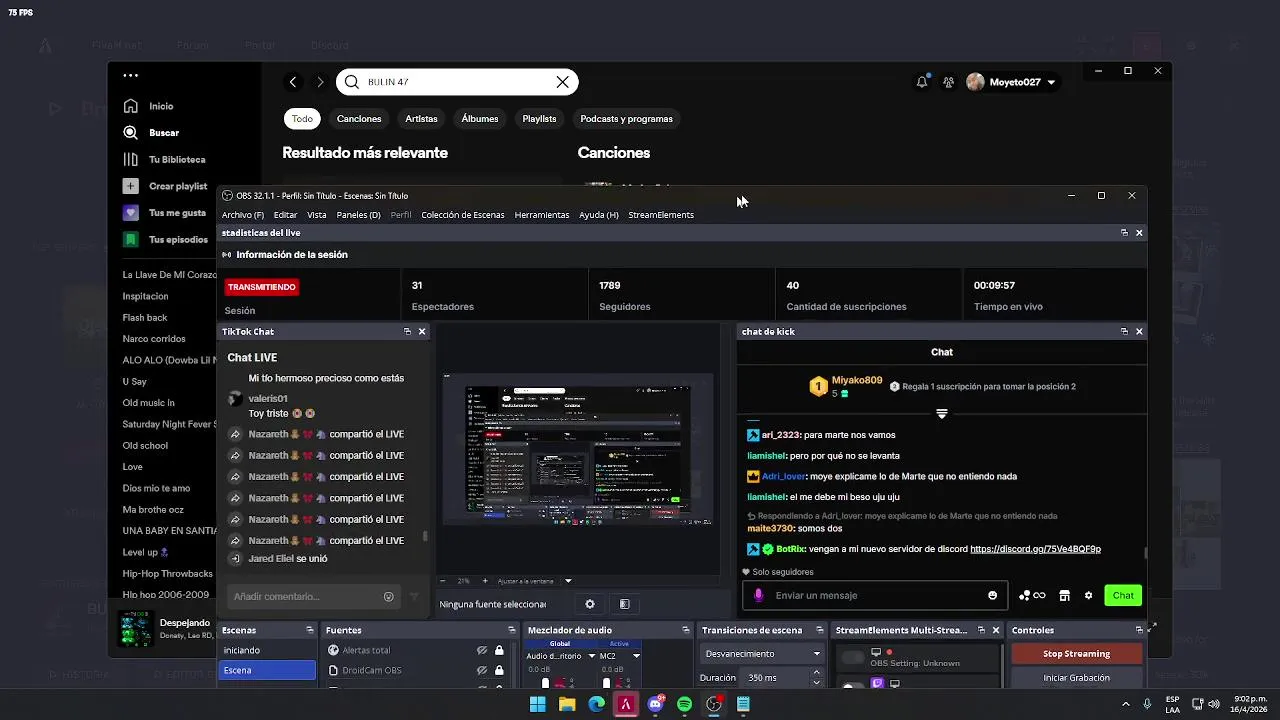
Task: Click the Spotify Inicio home icon
Action: [130, 106]
